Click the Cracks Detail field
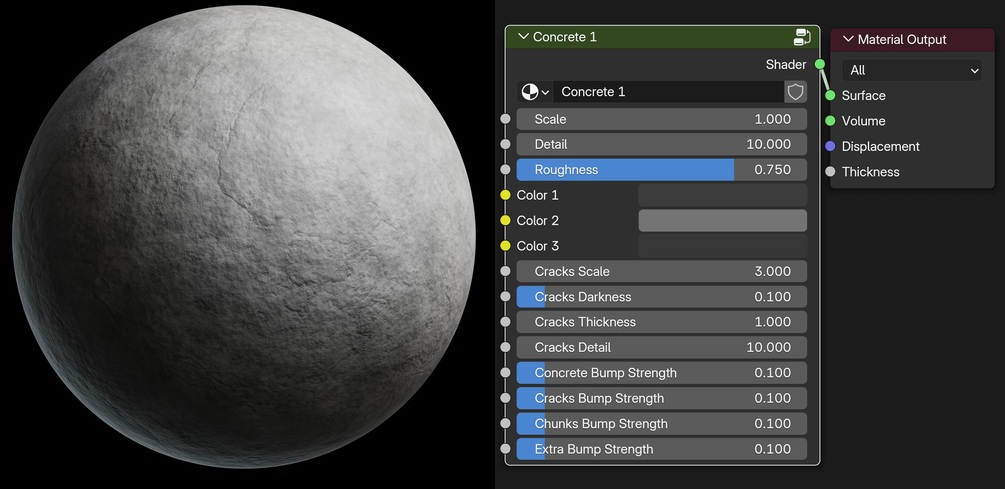This screenshot has height=489, width=1005. [661, 347]
